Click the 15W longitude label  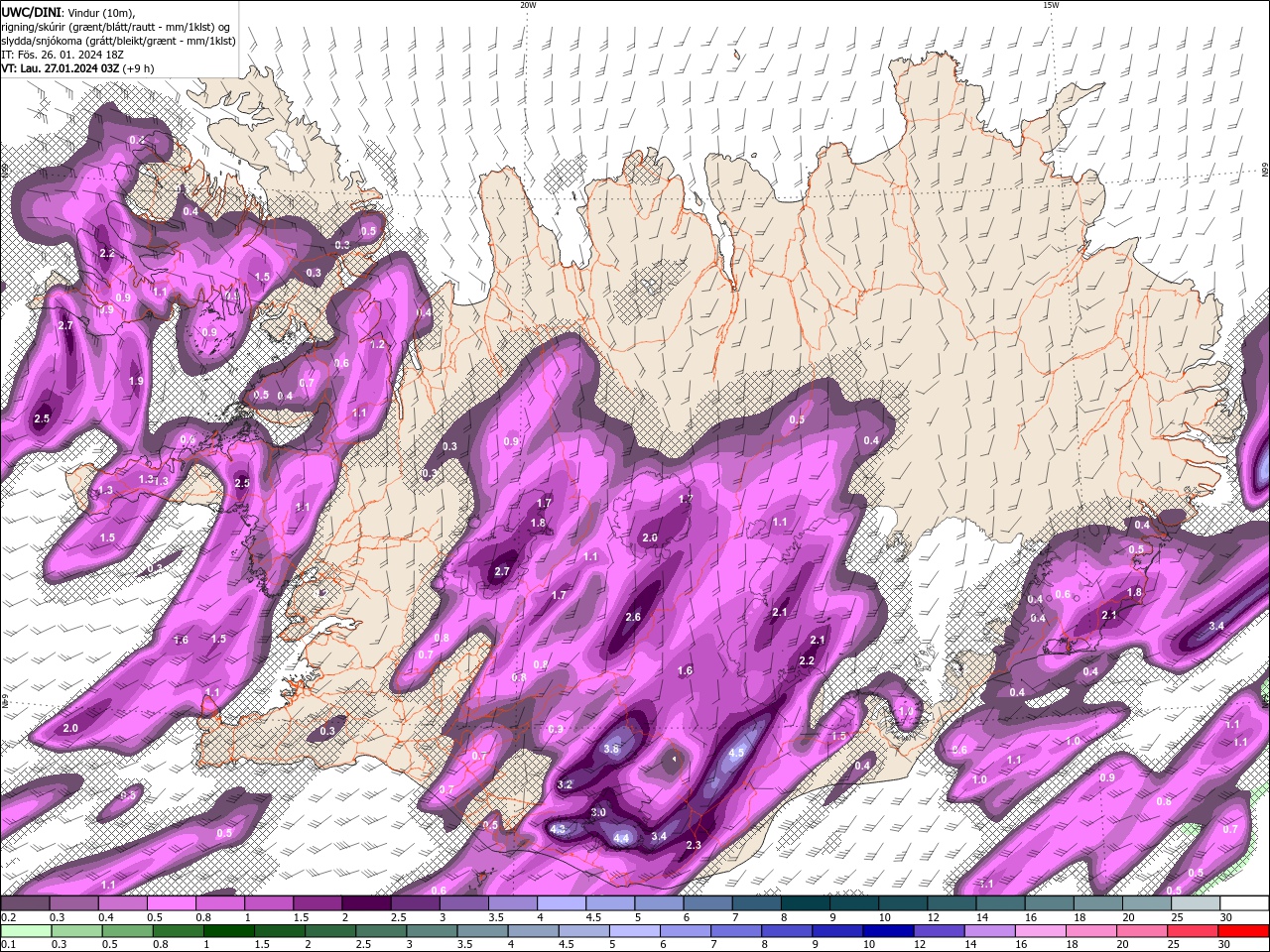pyautogui.click(x=1051, y=5)
